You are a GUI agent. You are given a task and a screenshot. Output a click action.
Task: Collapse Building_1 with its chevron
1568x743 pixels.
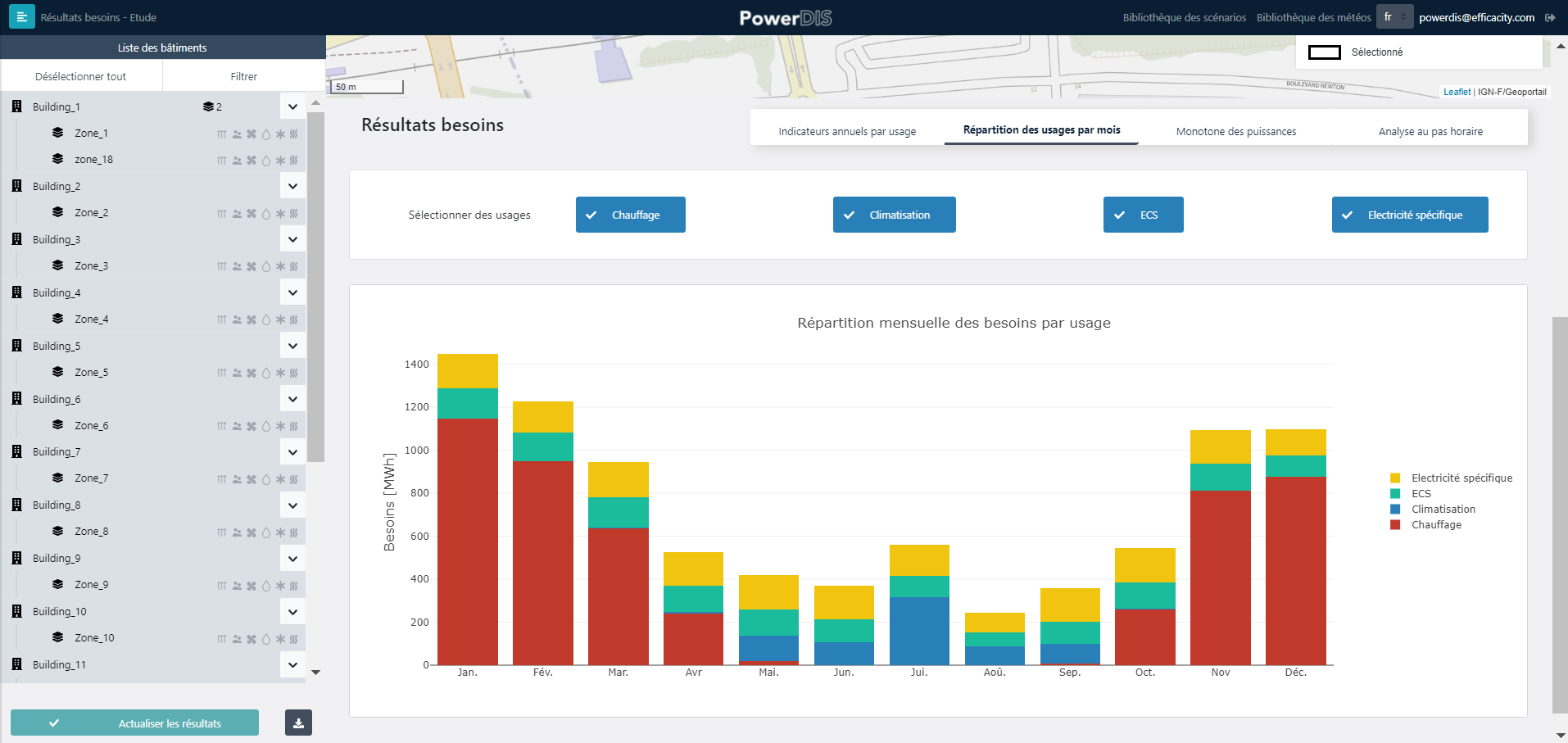292,106
